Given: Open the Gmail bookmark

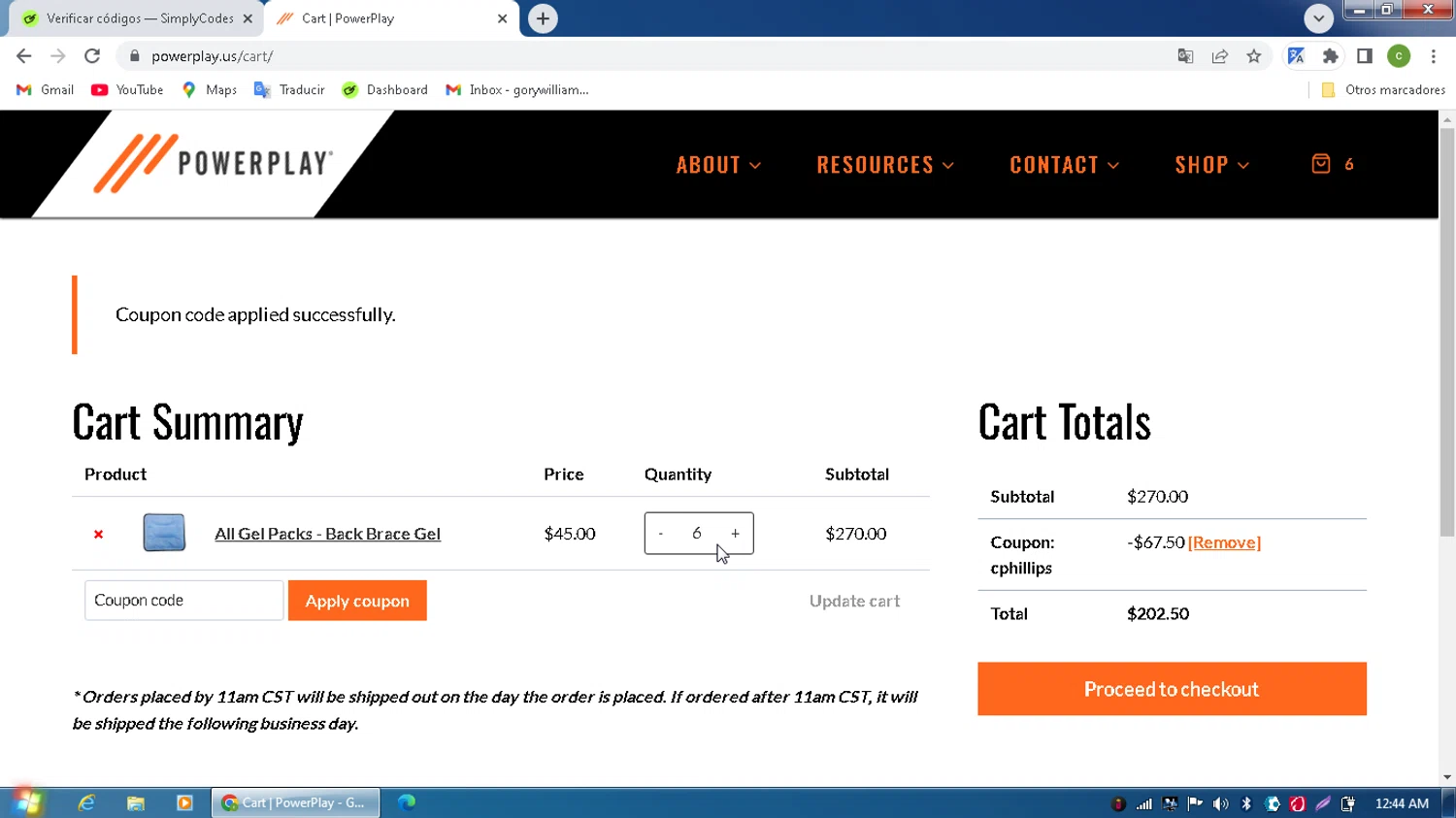Looking at the screenshot, I should (46, 89).
